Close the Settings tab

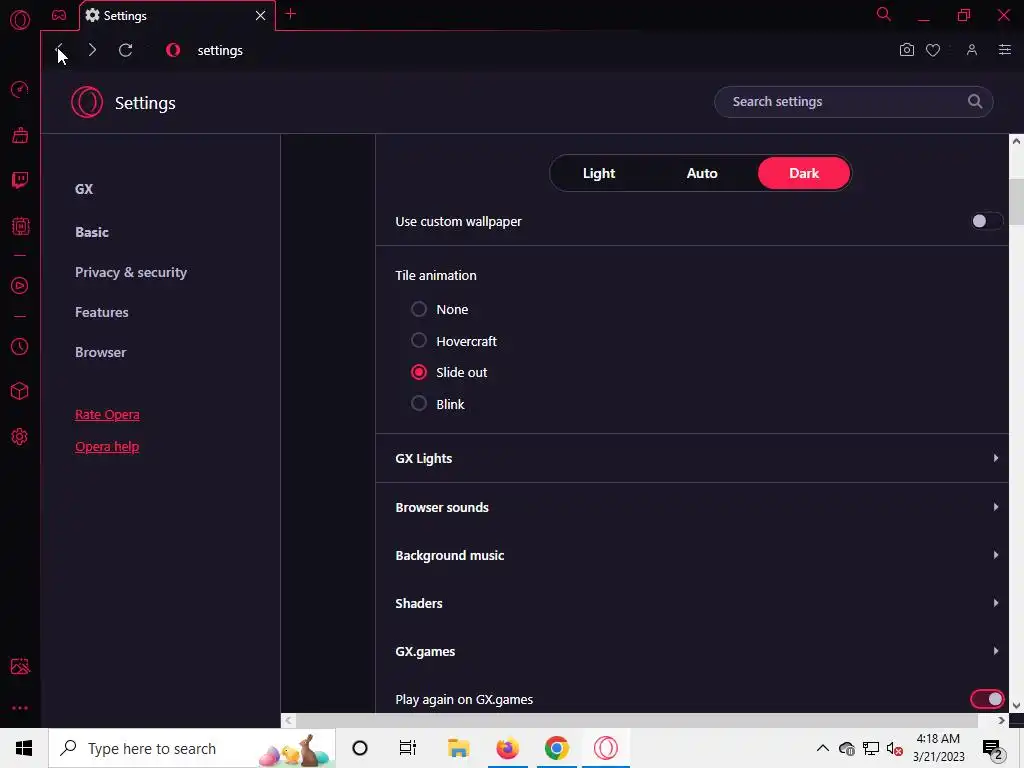[x=261, y=15]
